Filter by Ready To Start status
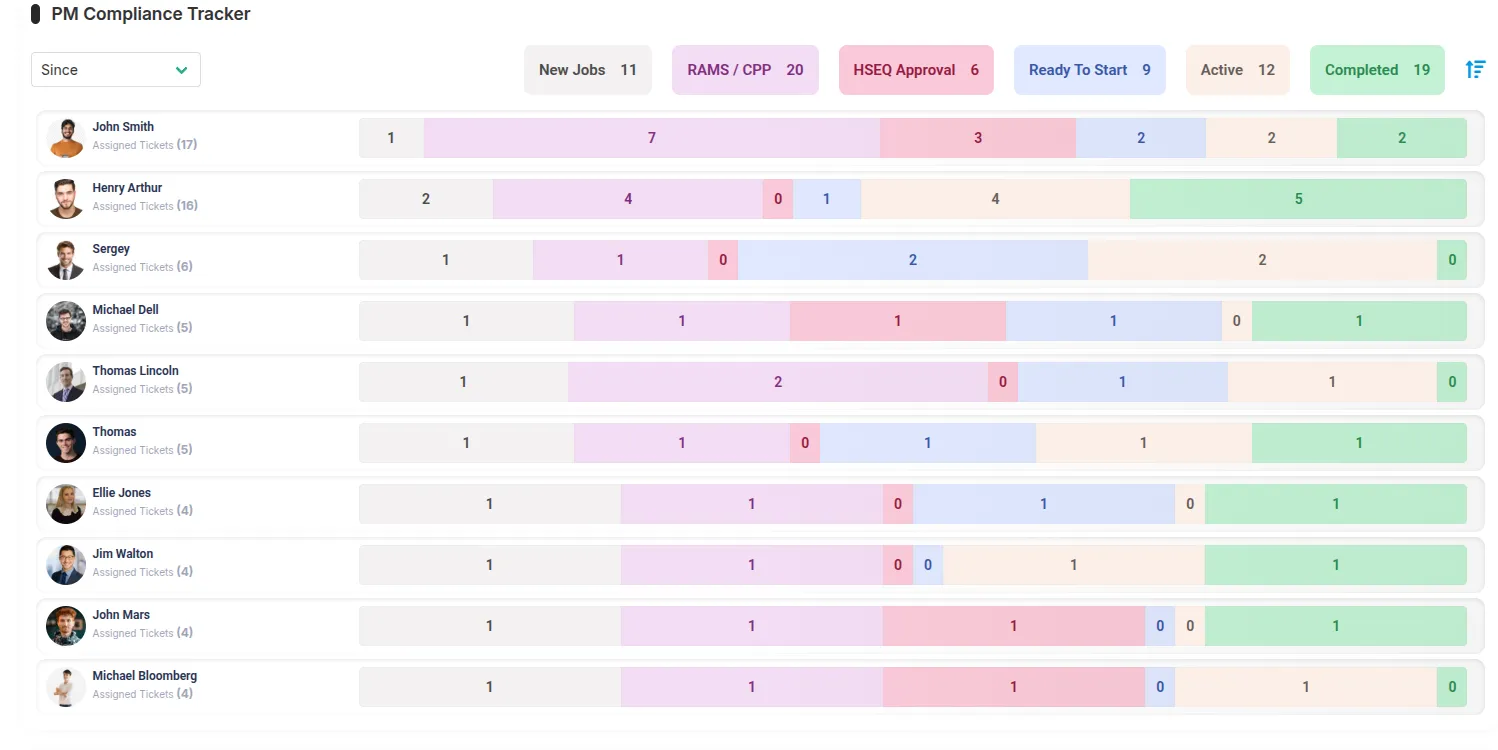The height and width of the screenshot is (750, 1498). pos(1089,70)
